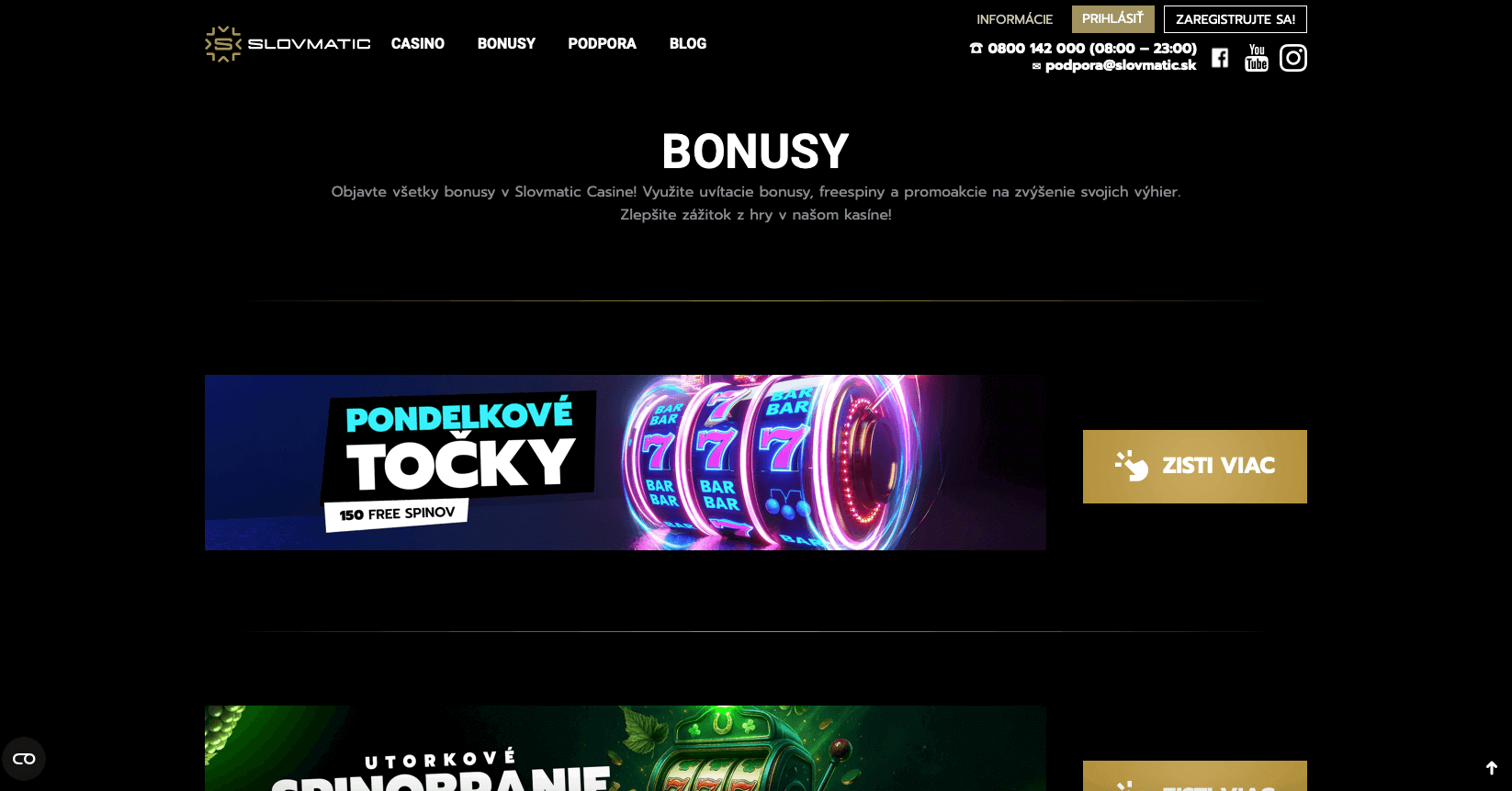Open the Utorkové spinobranie banner

point(626,748)
